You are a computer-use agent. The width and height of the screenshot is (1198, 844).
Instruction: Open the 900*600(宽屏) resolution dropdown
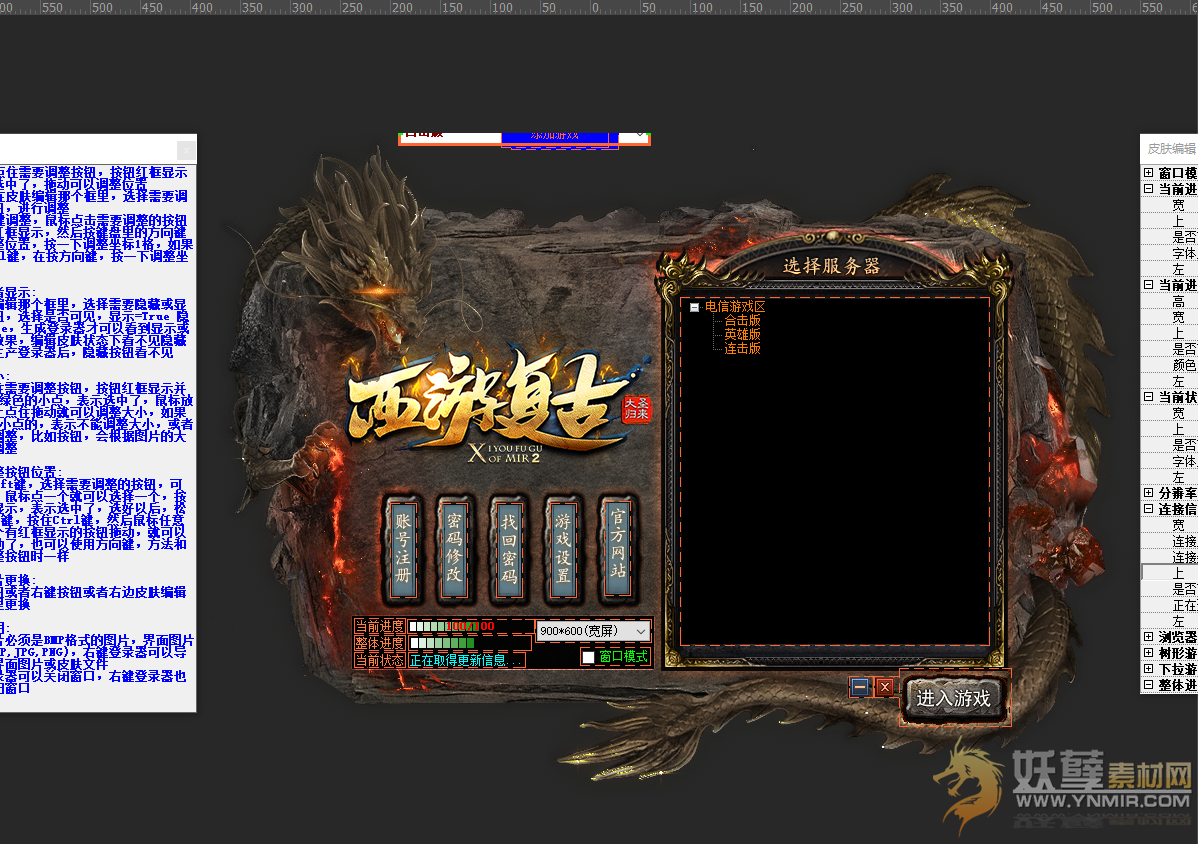point(594,631)
